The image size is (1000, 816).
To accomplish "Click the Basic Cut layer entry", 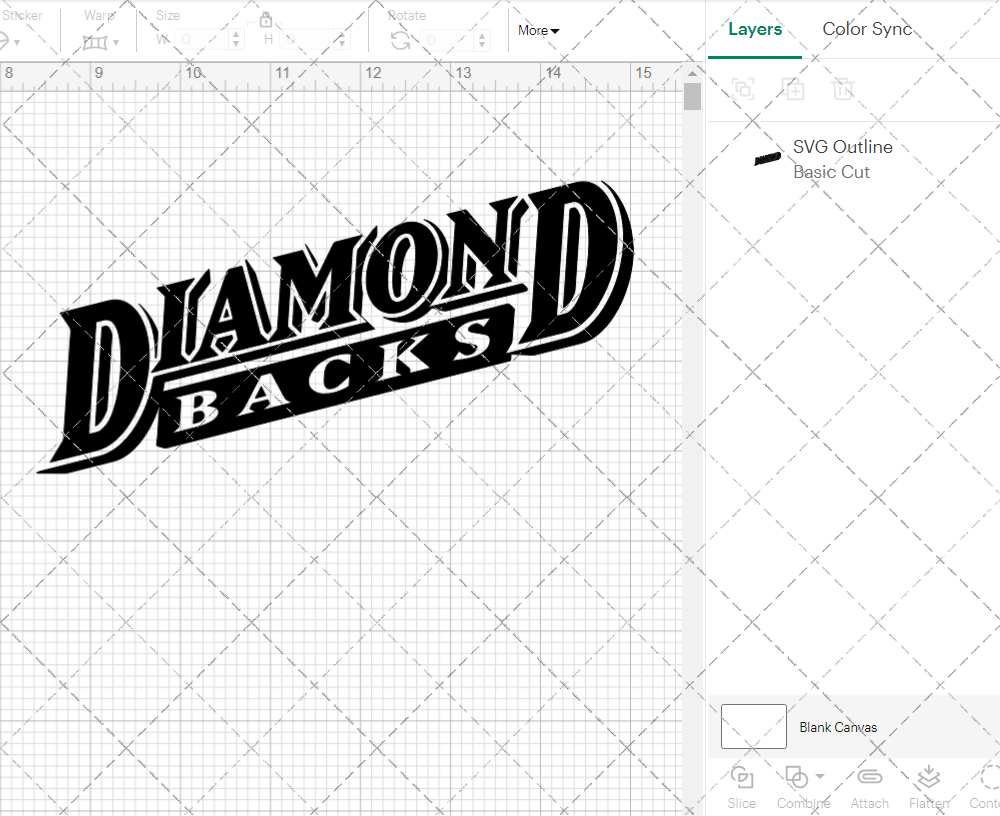I will point(831,172).
